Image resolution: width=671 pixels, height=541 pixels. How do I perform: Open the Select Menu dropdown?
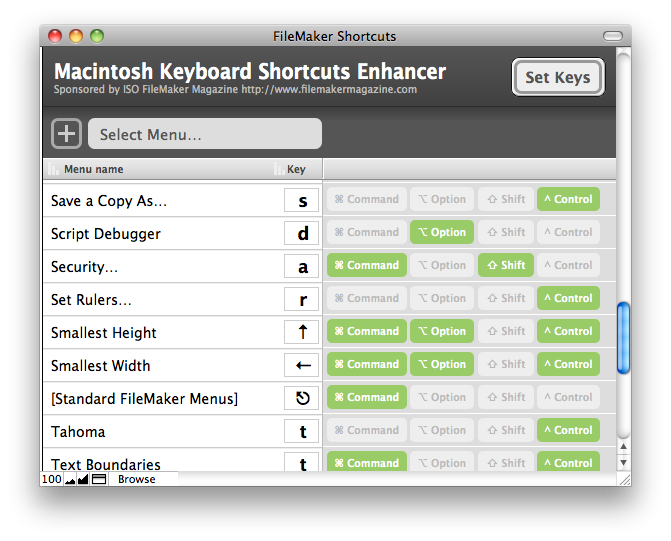205,134
